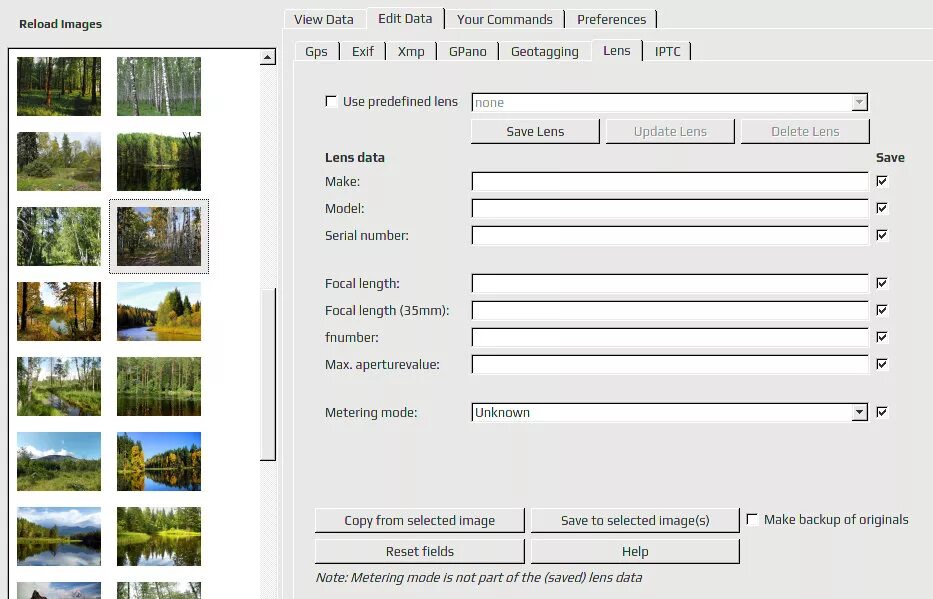
Task: Click the Reset fields button
Action: coord(419,551)
